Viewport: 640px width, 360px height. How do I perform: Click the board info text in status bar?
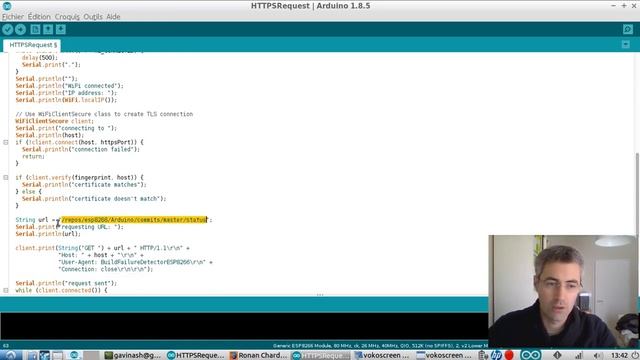coord(380,345)
